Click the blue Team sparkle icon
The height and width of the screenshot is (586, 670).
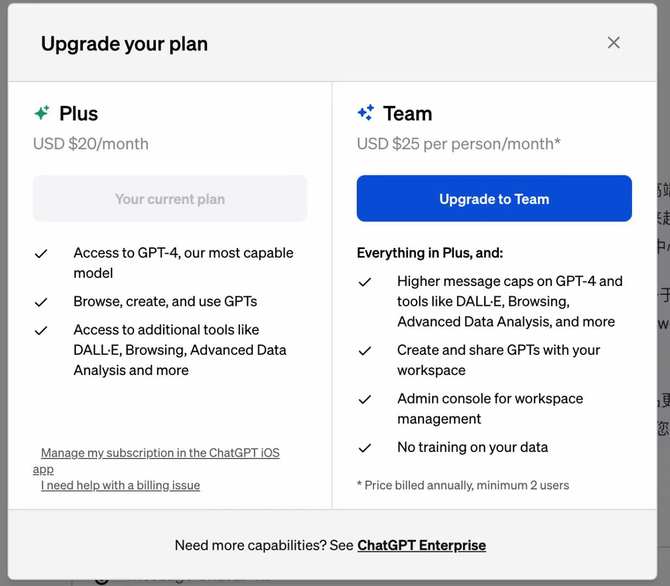[x=366, y=113]
